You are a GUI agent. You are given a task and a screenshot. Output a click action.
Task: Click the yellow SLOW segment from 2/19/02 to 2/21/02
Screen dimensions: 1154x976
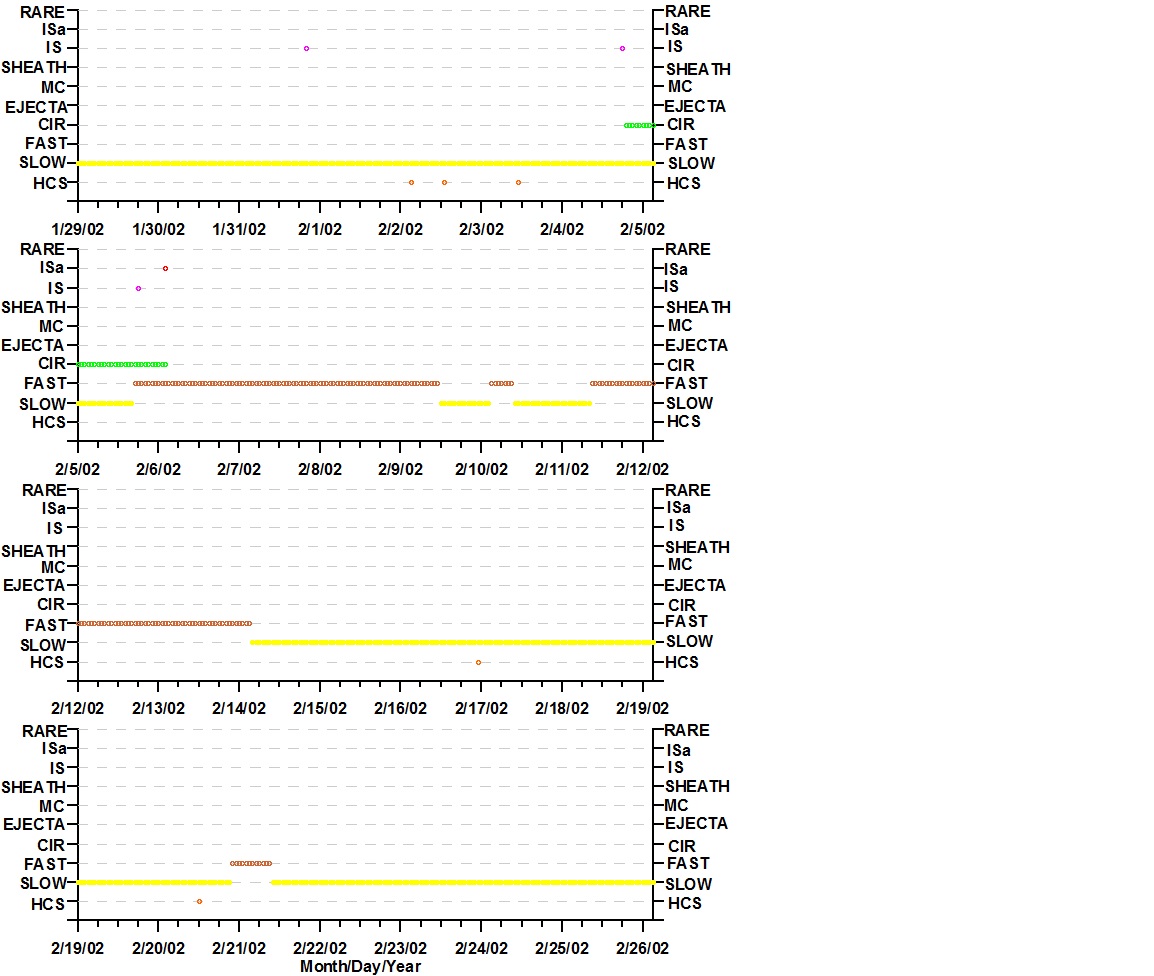point(154,883)
